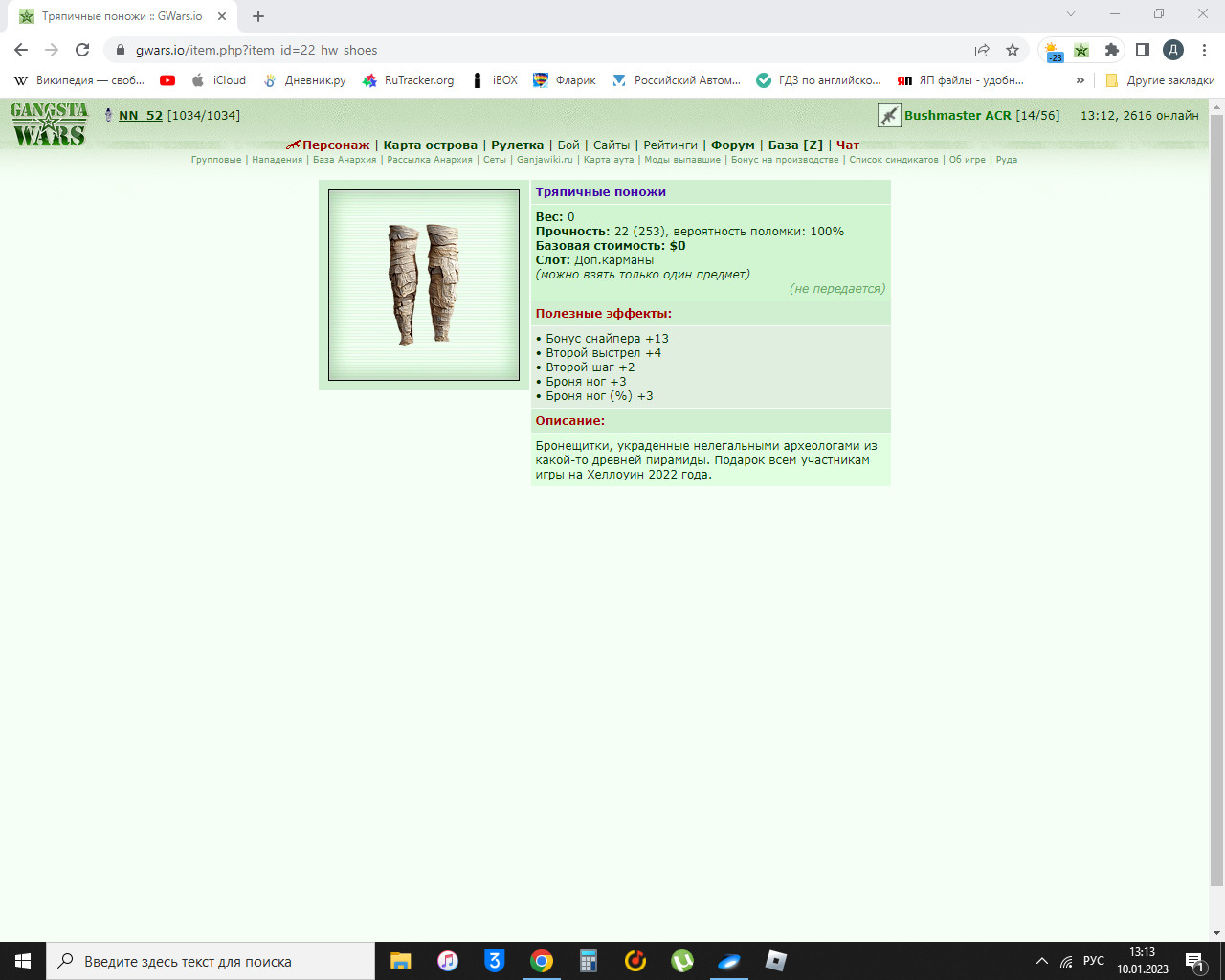
Task: Open File Explorer from the taskbar
Action: [401, 961]
